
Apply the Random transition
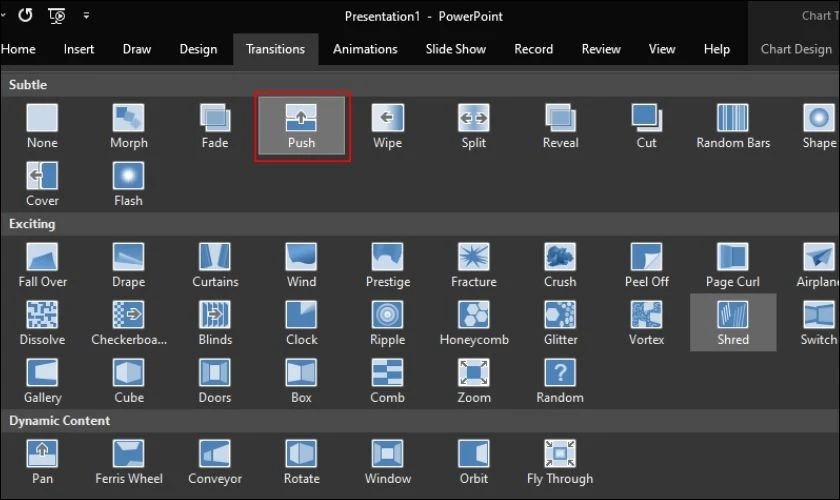tap(560, 380)
